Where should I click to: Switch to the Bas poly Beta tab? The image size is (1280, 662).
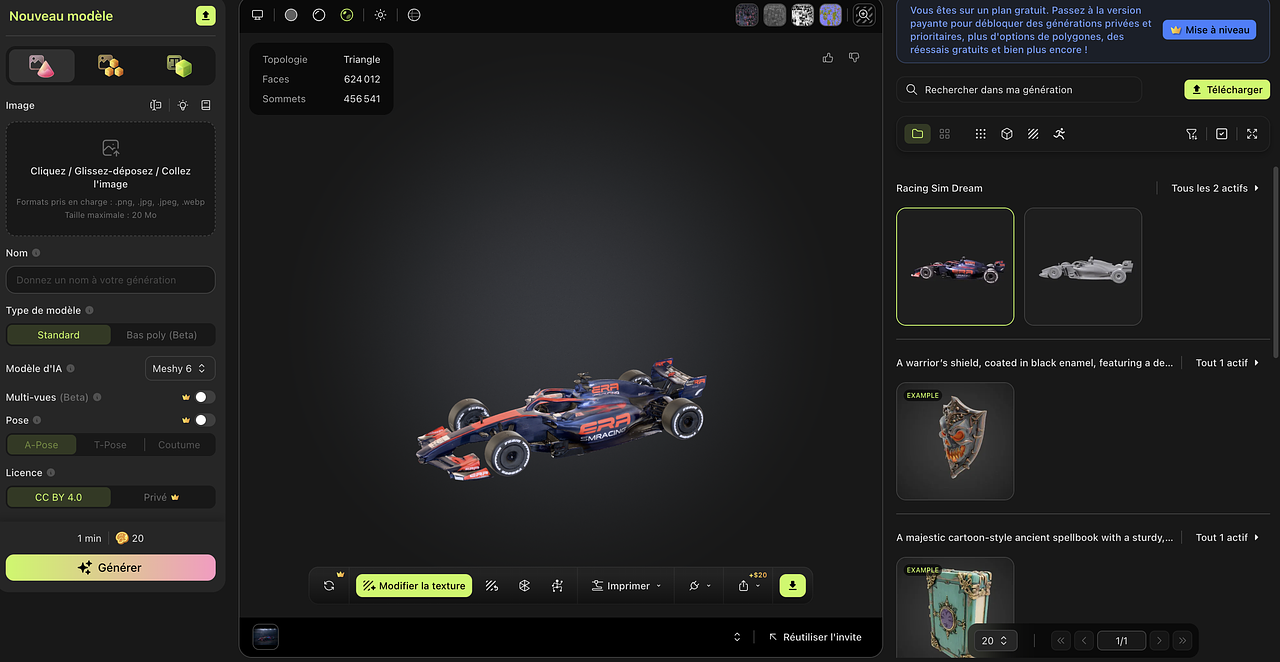click(x=163, y=334)
